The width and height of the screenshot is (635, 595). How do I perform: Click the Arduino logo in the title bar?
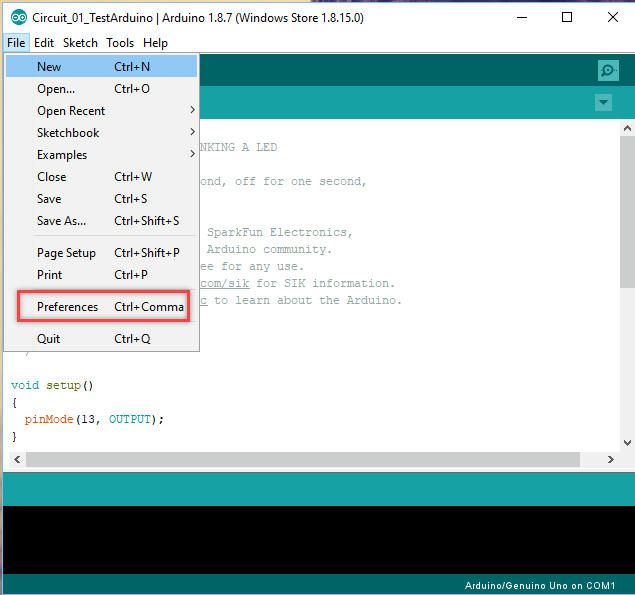click(18, 18)
